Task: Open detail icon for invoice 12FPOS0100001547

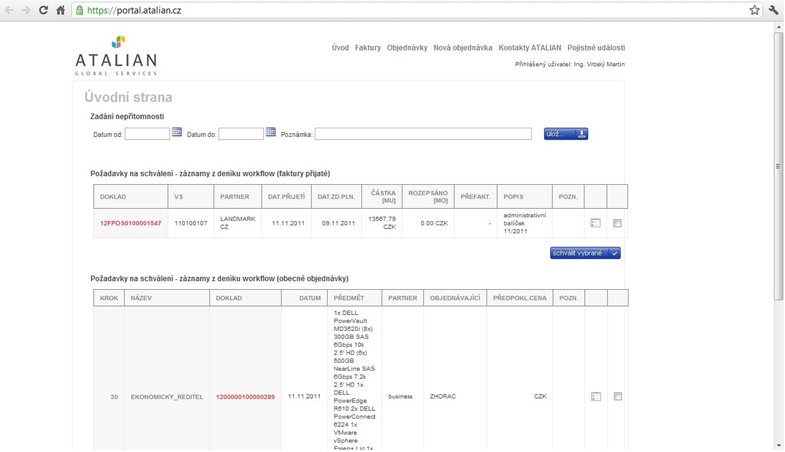Action: click(x=595, y=223)
